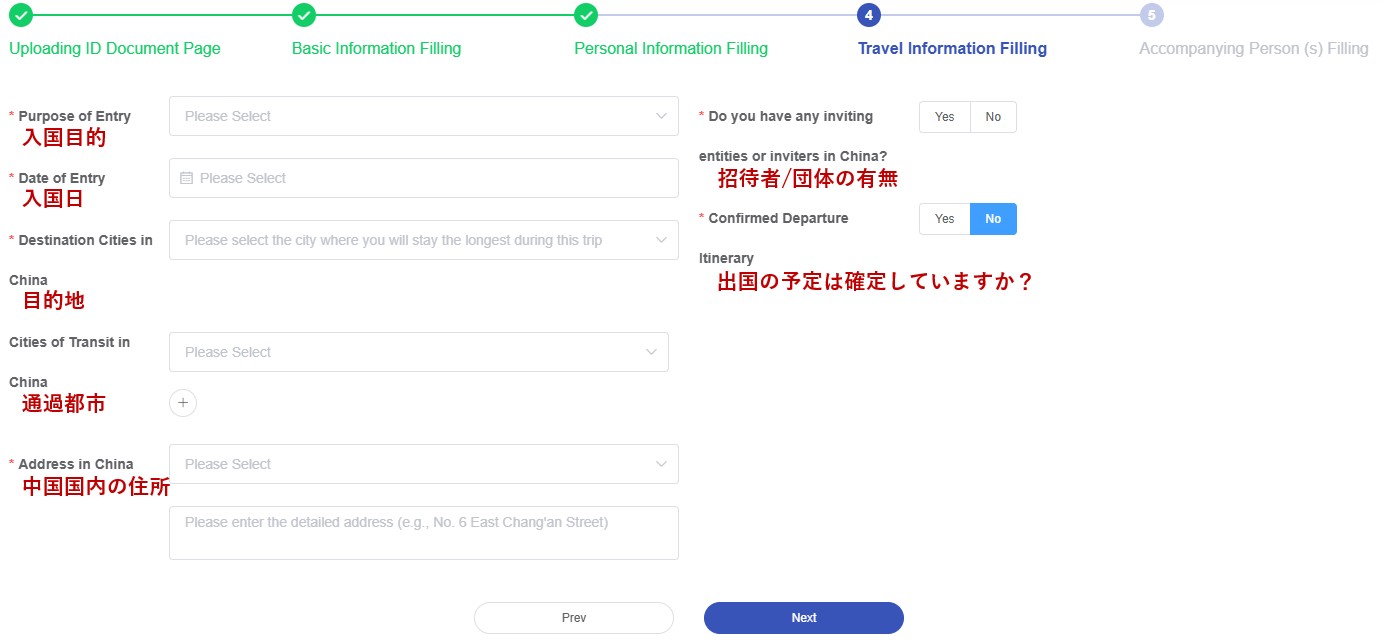The width and height of the screenshot is (1382, 642).
Task: Select No for inviting entities in China
Action: (x=993, y=117)
